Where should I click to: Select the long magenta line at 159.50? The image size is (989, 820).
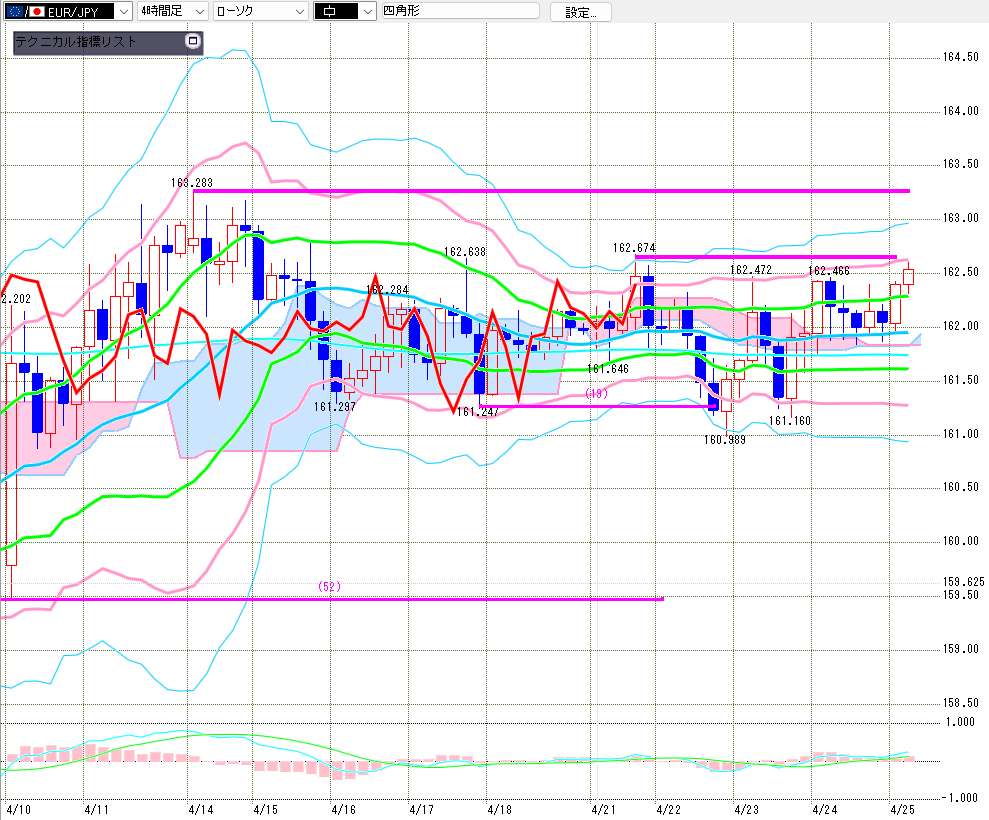[332, 599]
